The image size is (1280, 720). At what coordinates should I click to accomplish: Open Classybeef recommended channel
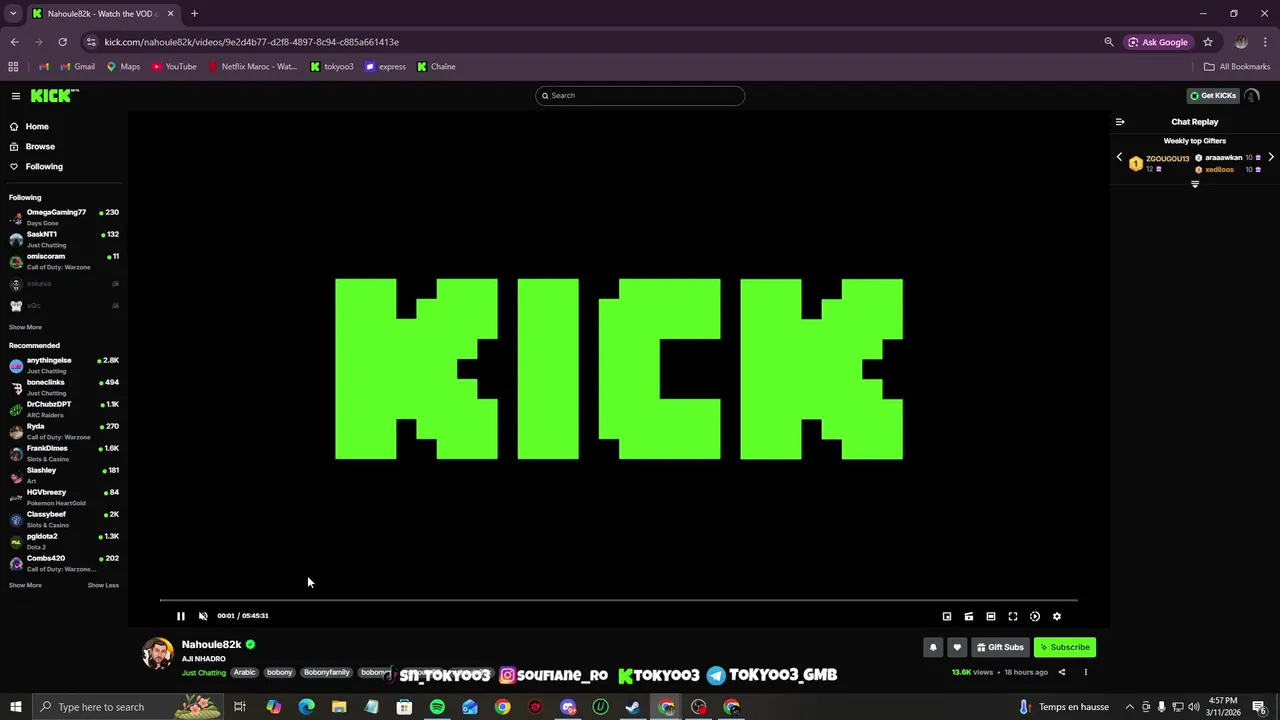click(64, 519)
